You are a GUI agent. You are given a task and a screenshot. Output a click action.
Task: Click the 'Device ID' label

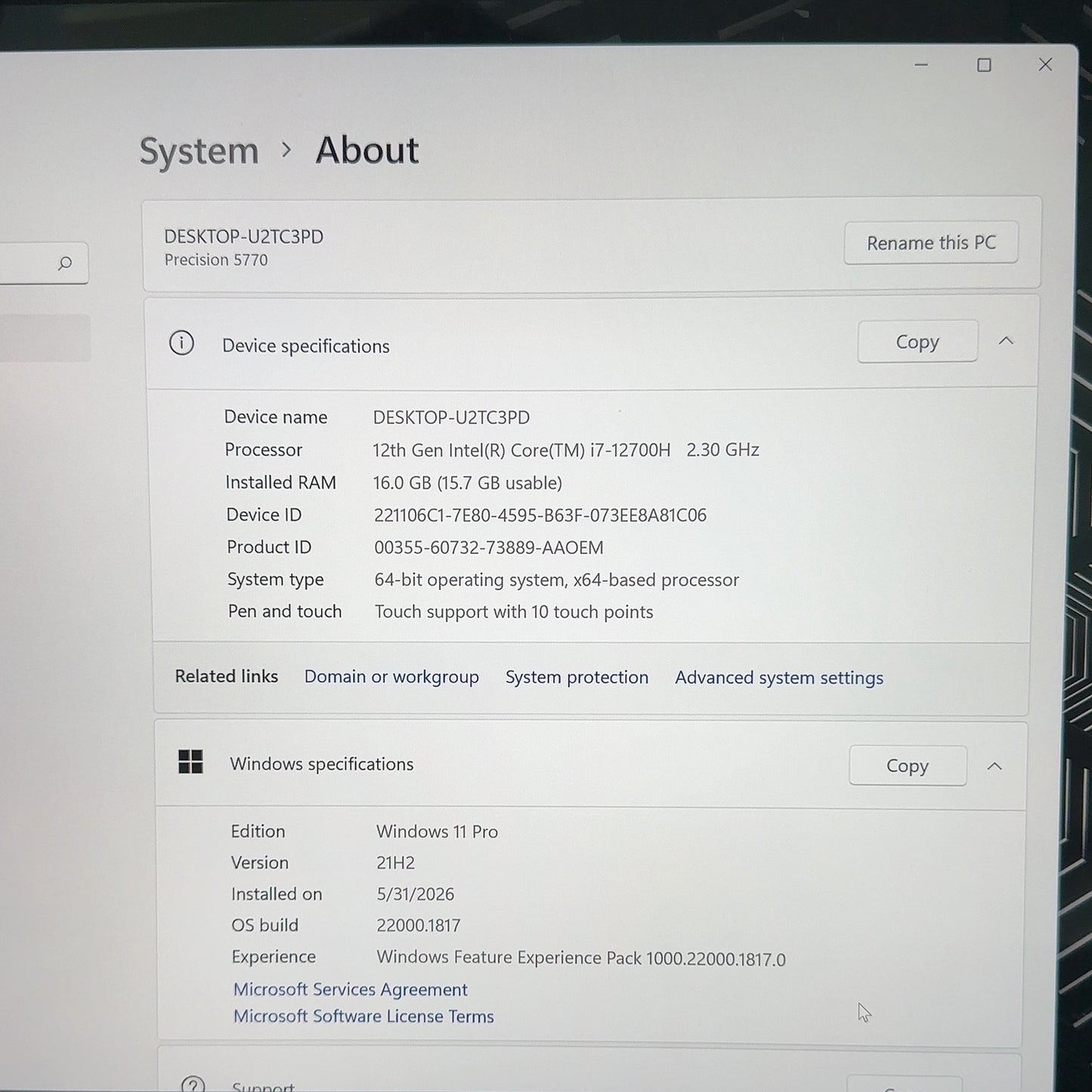pyautogui.click(x=264, y=515)
